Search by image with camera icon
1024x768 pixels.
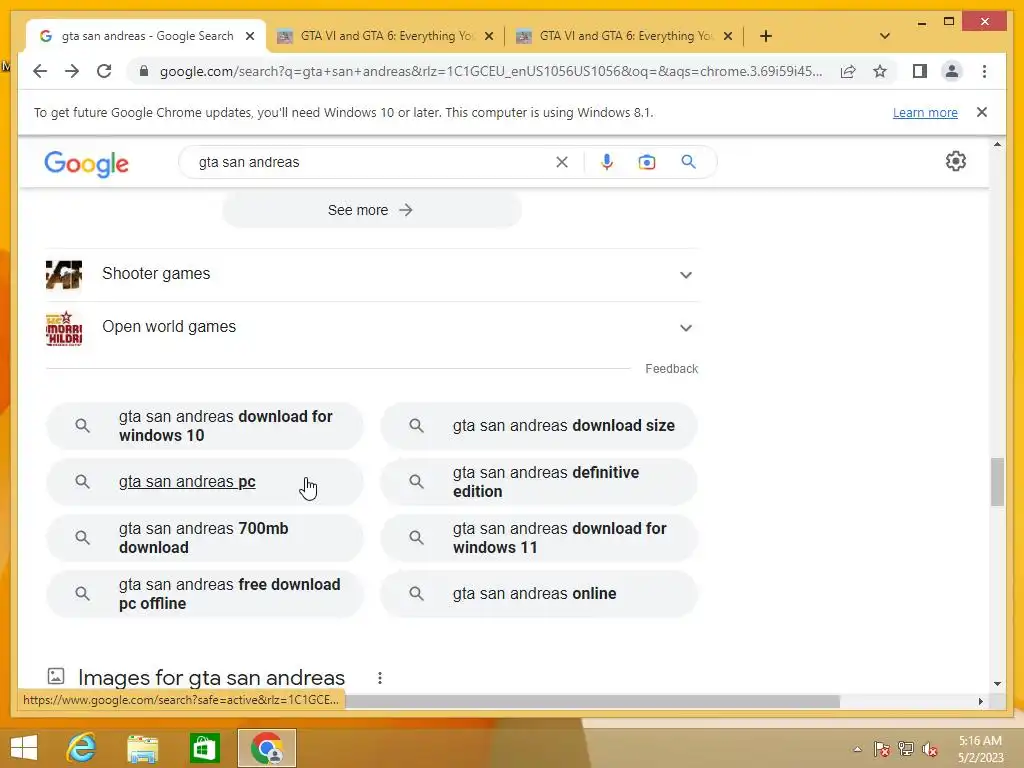coord(647,162)
